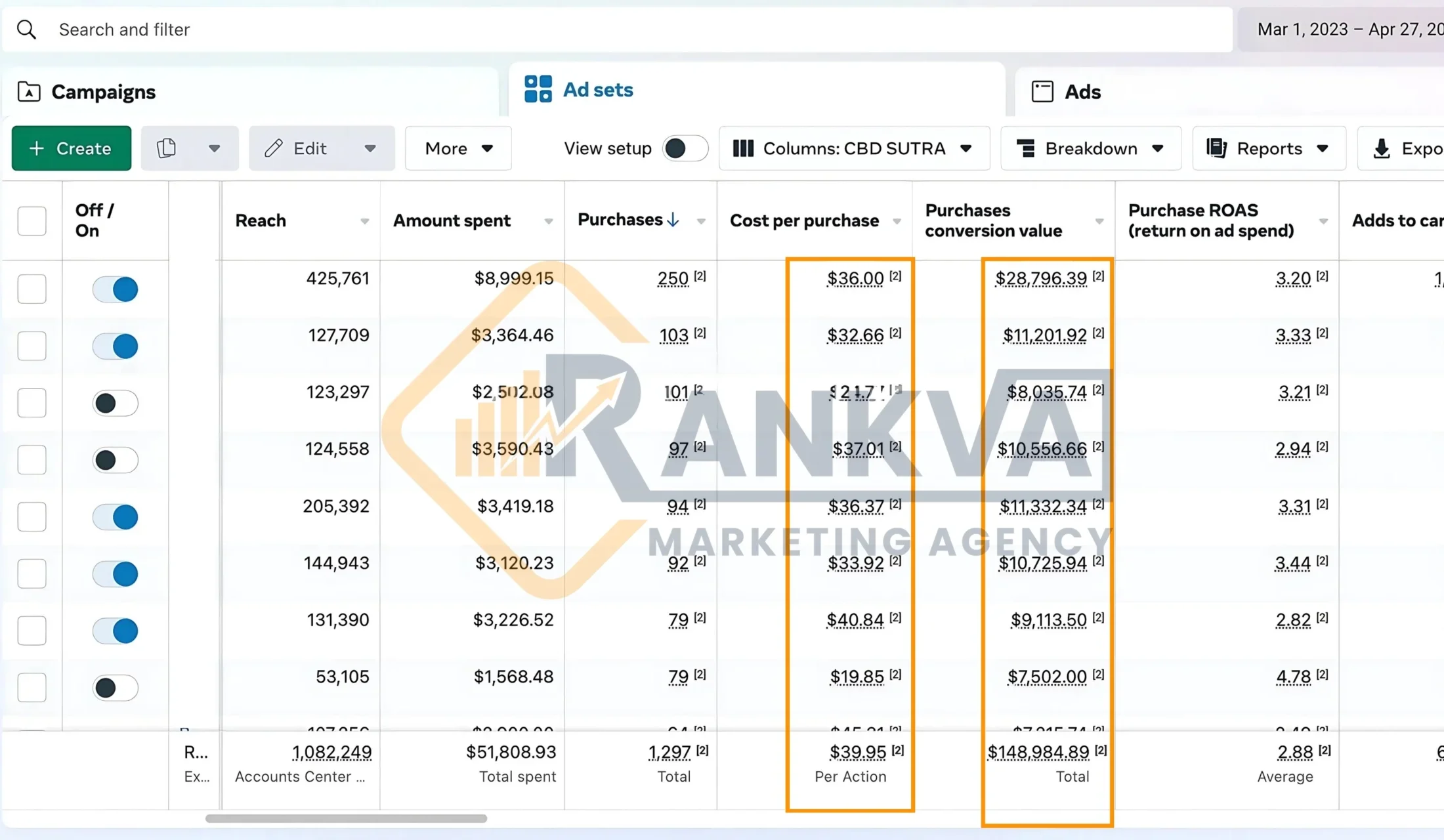Open the Accounts Center link in totals row
Image resolution: width=1444 pixels, height=840 pixels.
pos(299,776)
